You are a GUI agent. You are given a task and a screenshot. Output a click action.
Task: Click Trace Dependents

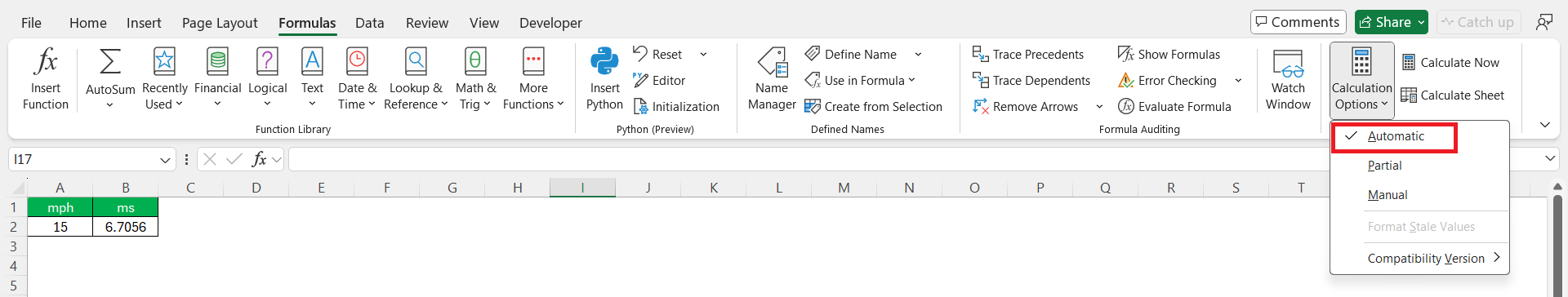coord(1031,81)
